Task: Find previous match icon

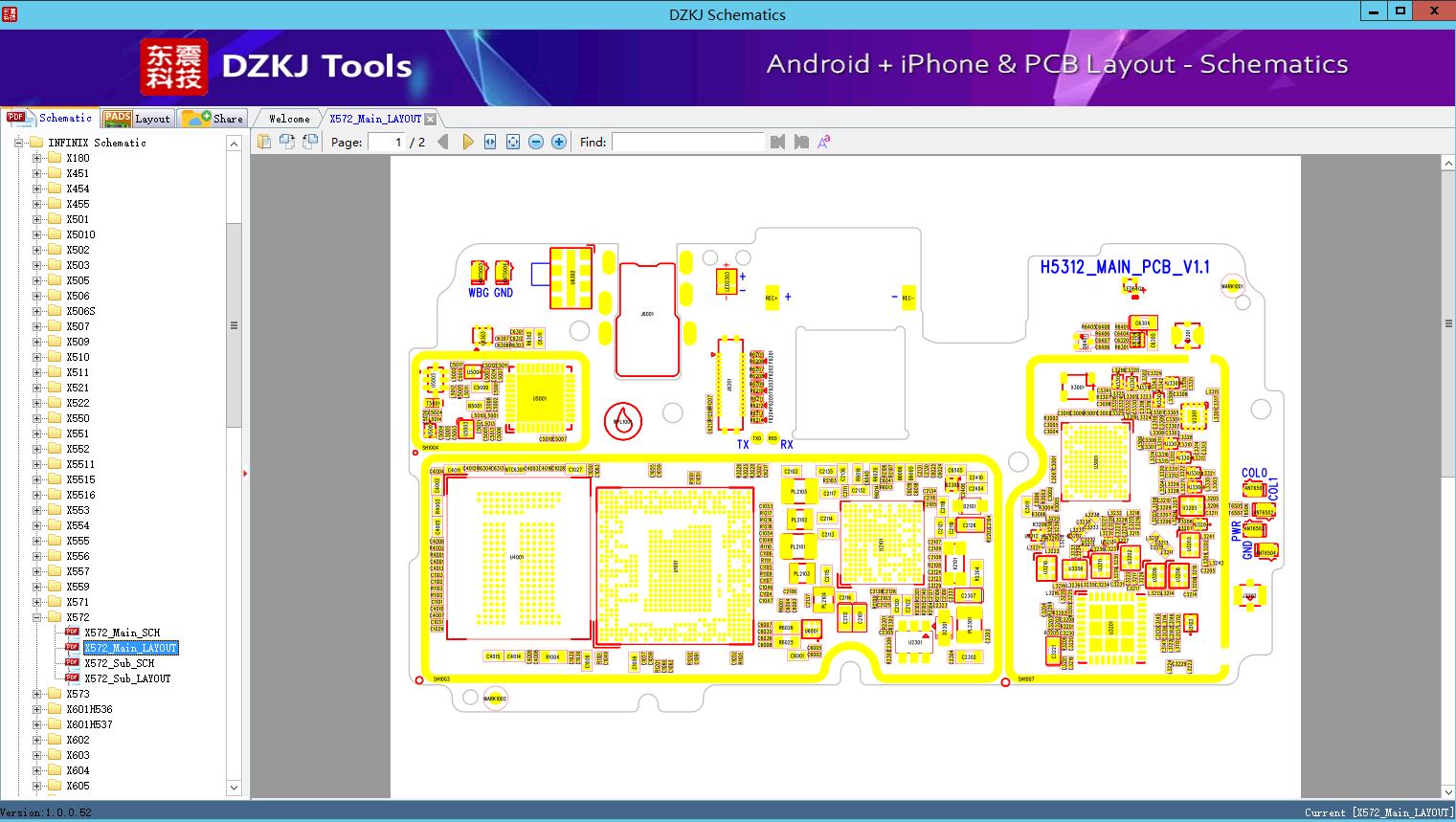Action: point(777,142)
